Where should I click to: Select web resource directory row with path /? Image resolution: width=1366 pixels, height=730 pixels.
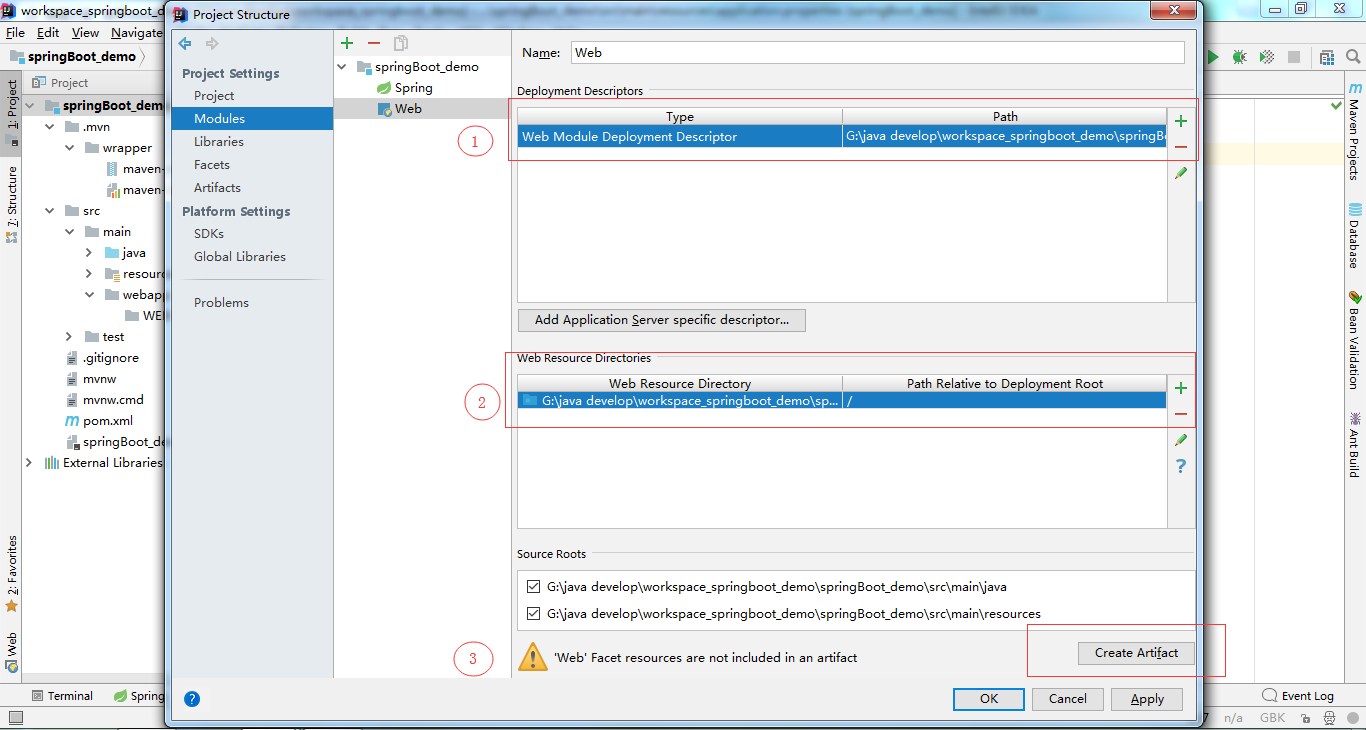[x=842, y=400]
